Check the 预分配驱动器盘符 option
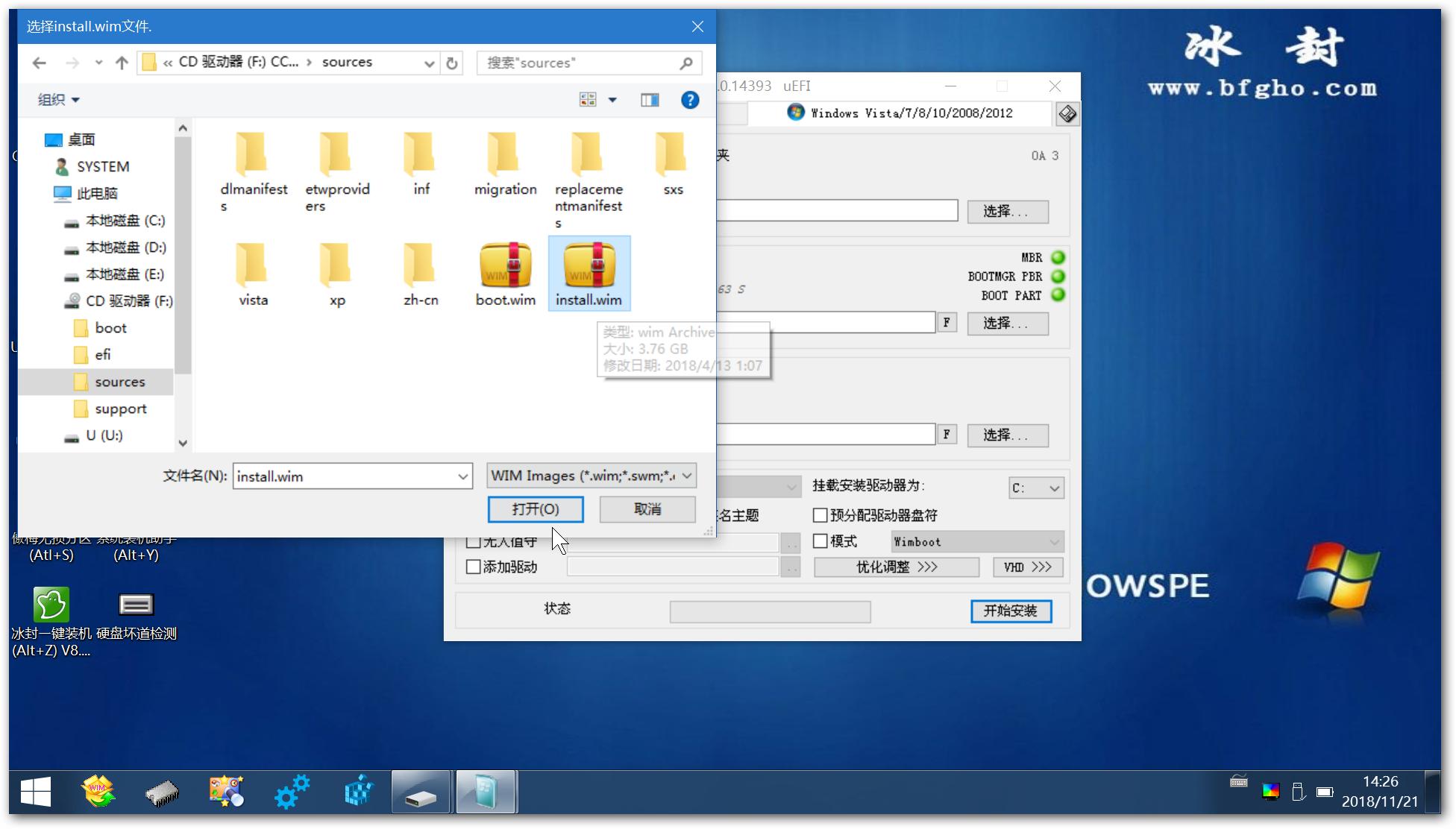The height and width of the screenshot is (829, 1456). coord(818,515)
